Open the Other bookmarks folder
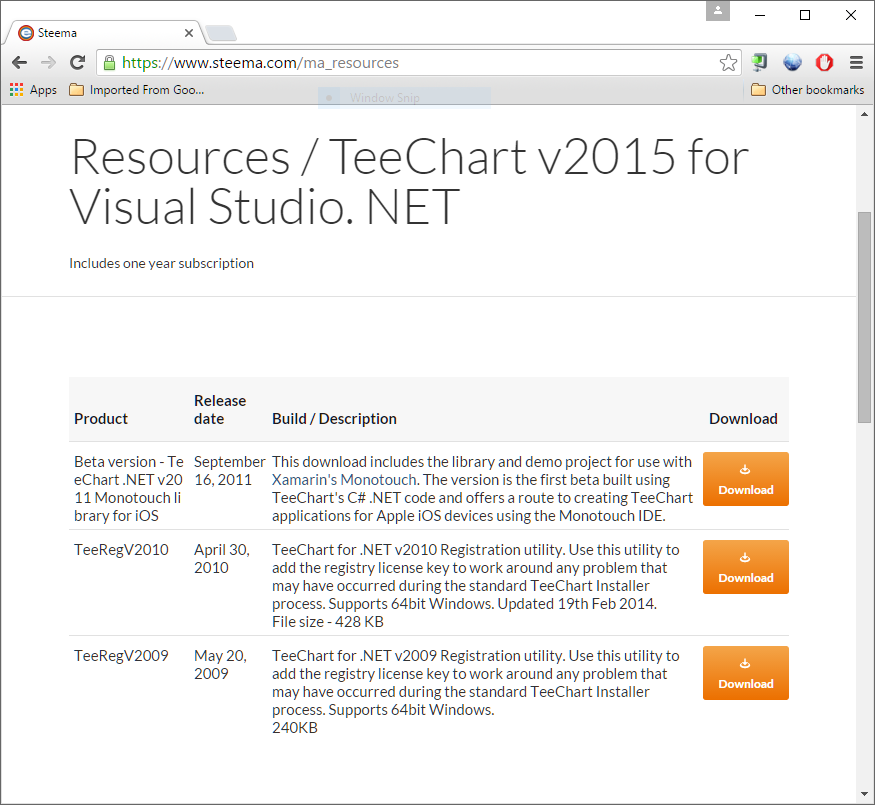The width and height of the screenshot is (875, 805). 807,90
